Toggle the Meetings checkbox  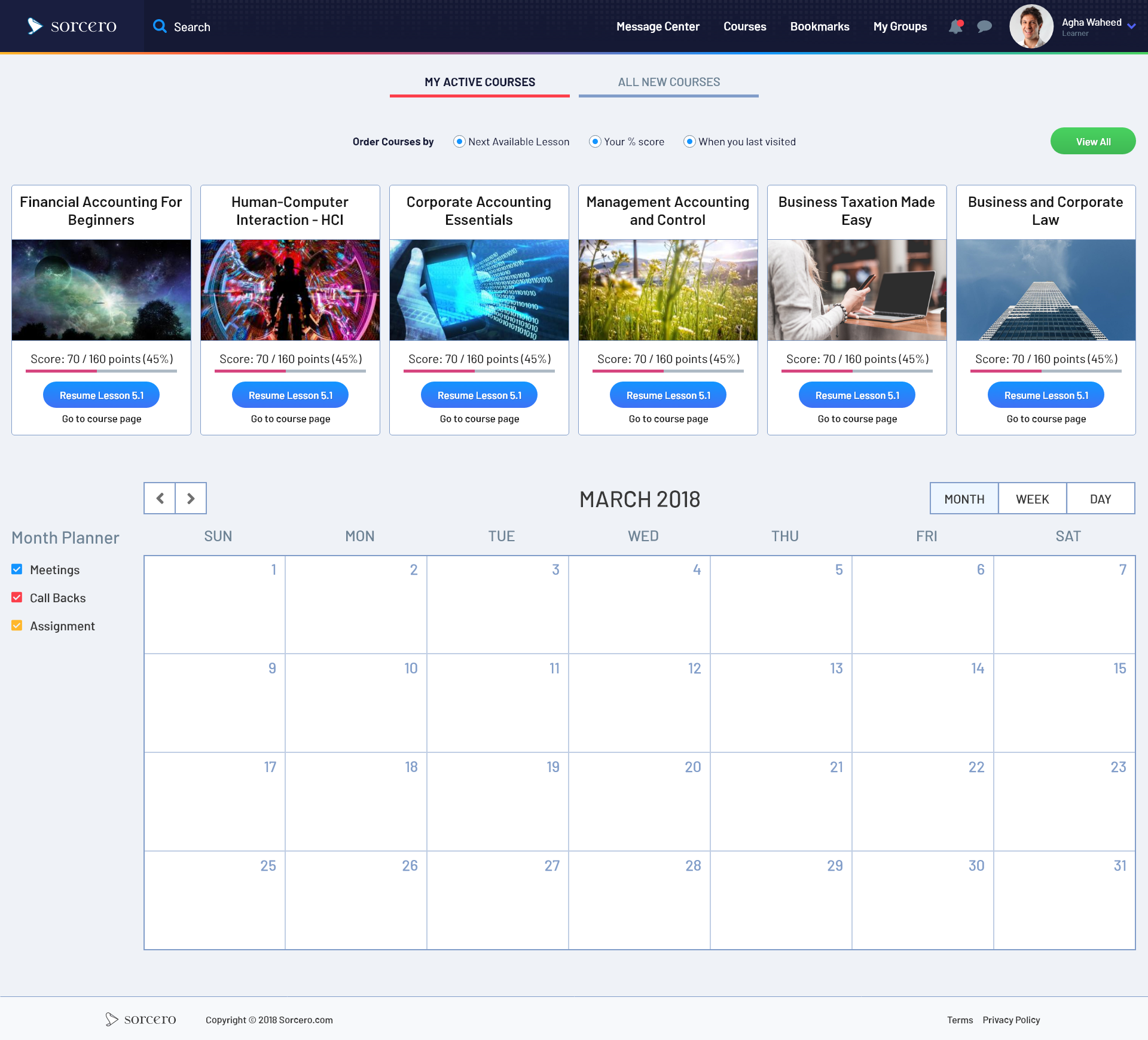tap(17, 569)
